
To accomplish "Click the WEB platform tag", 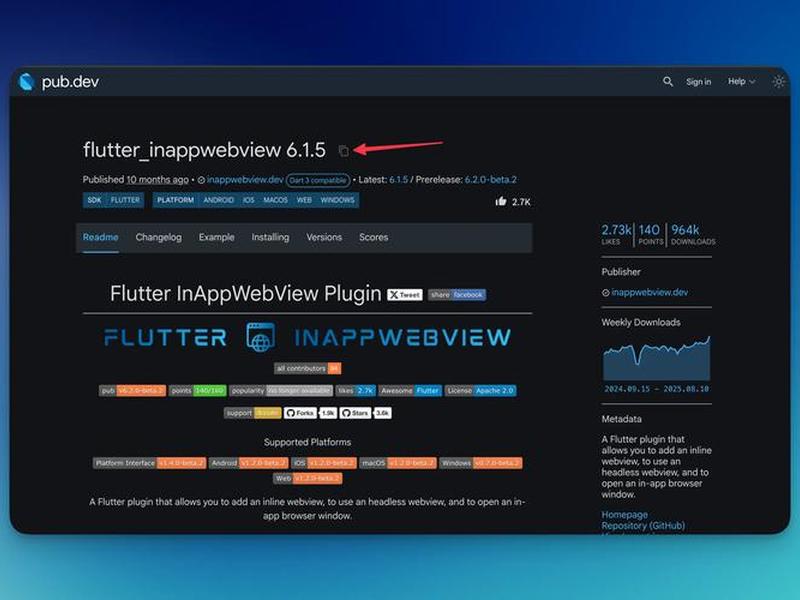I will click(304, 200).
